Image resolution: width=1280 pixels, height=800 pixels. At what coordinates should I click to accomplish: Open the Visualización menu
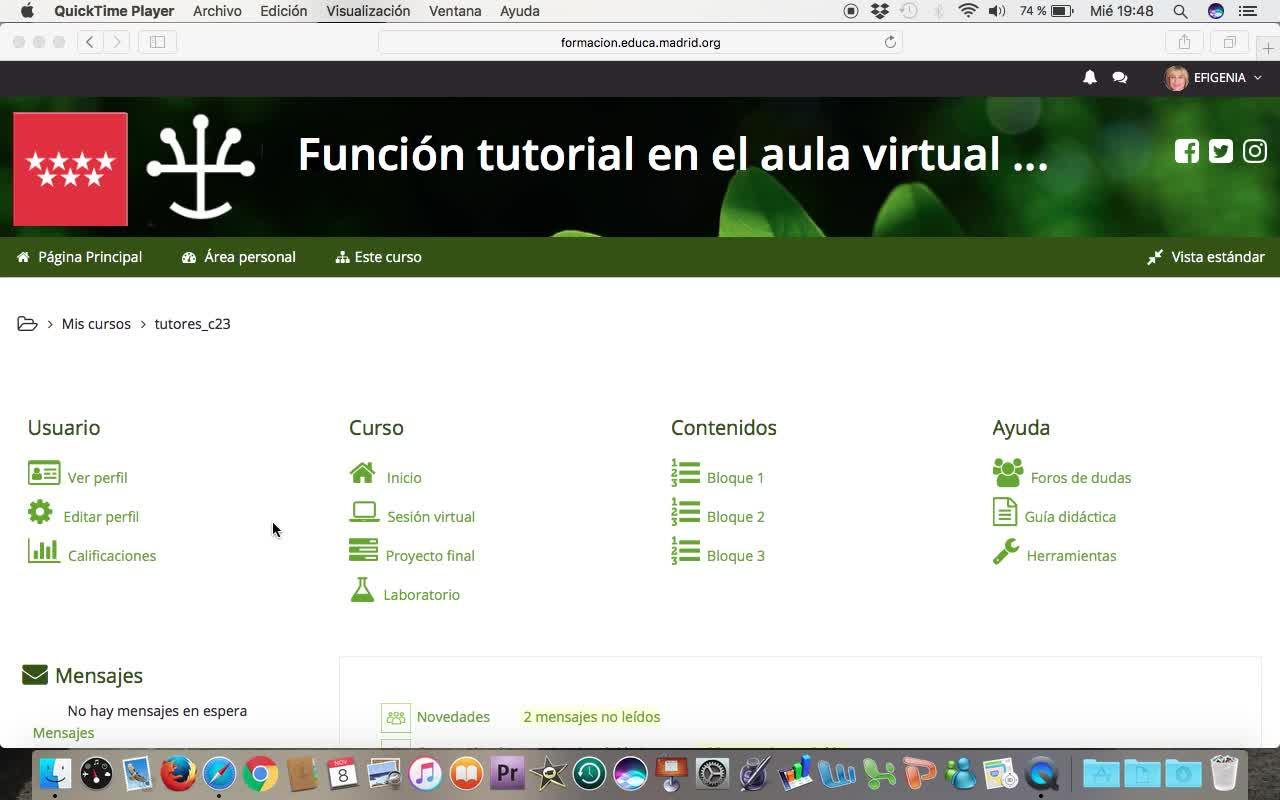coord(368,11)
